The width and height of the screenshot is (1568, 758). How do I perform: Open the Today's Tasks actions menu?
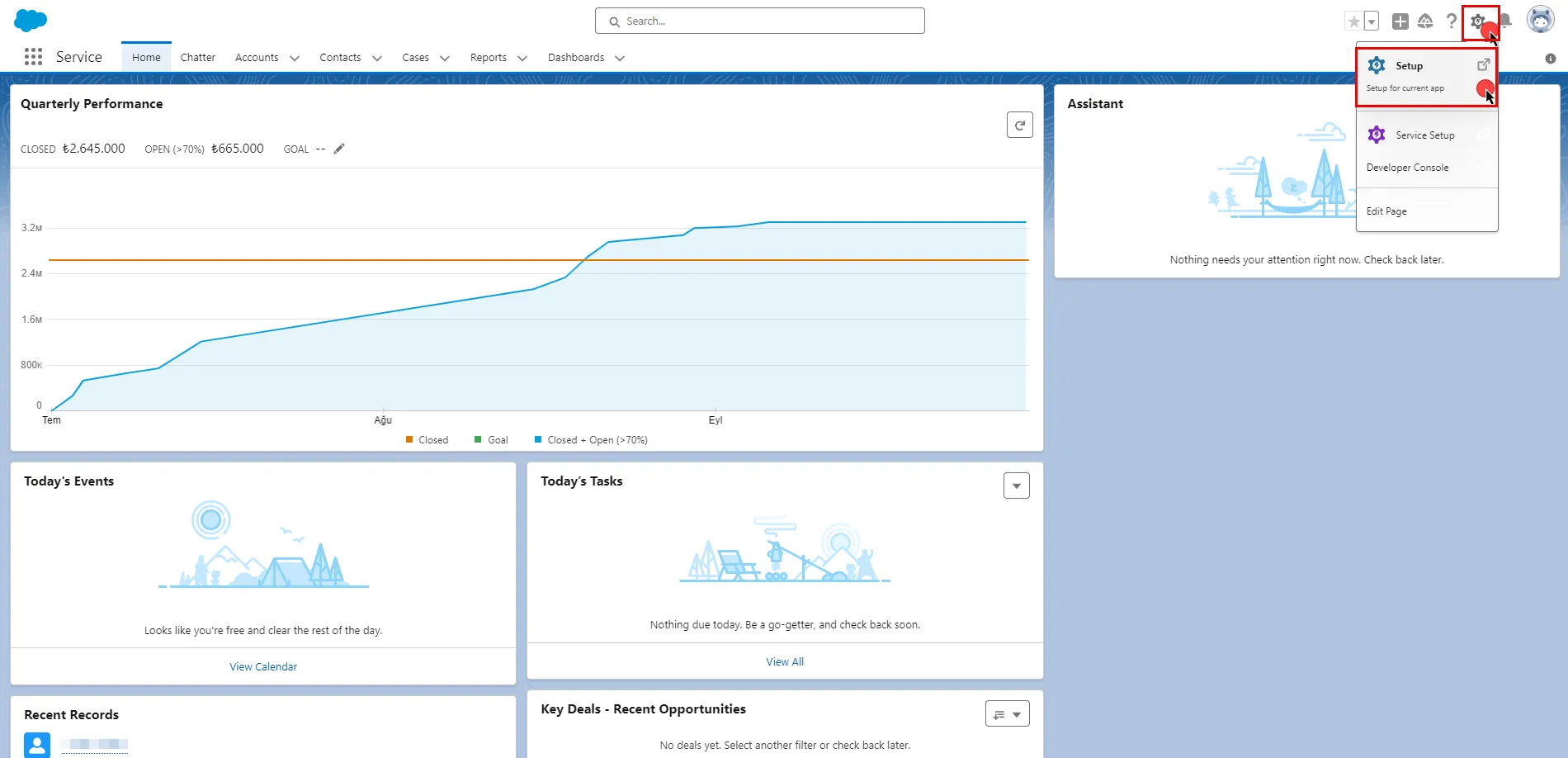coord(1016,486)
